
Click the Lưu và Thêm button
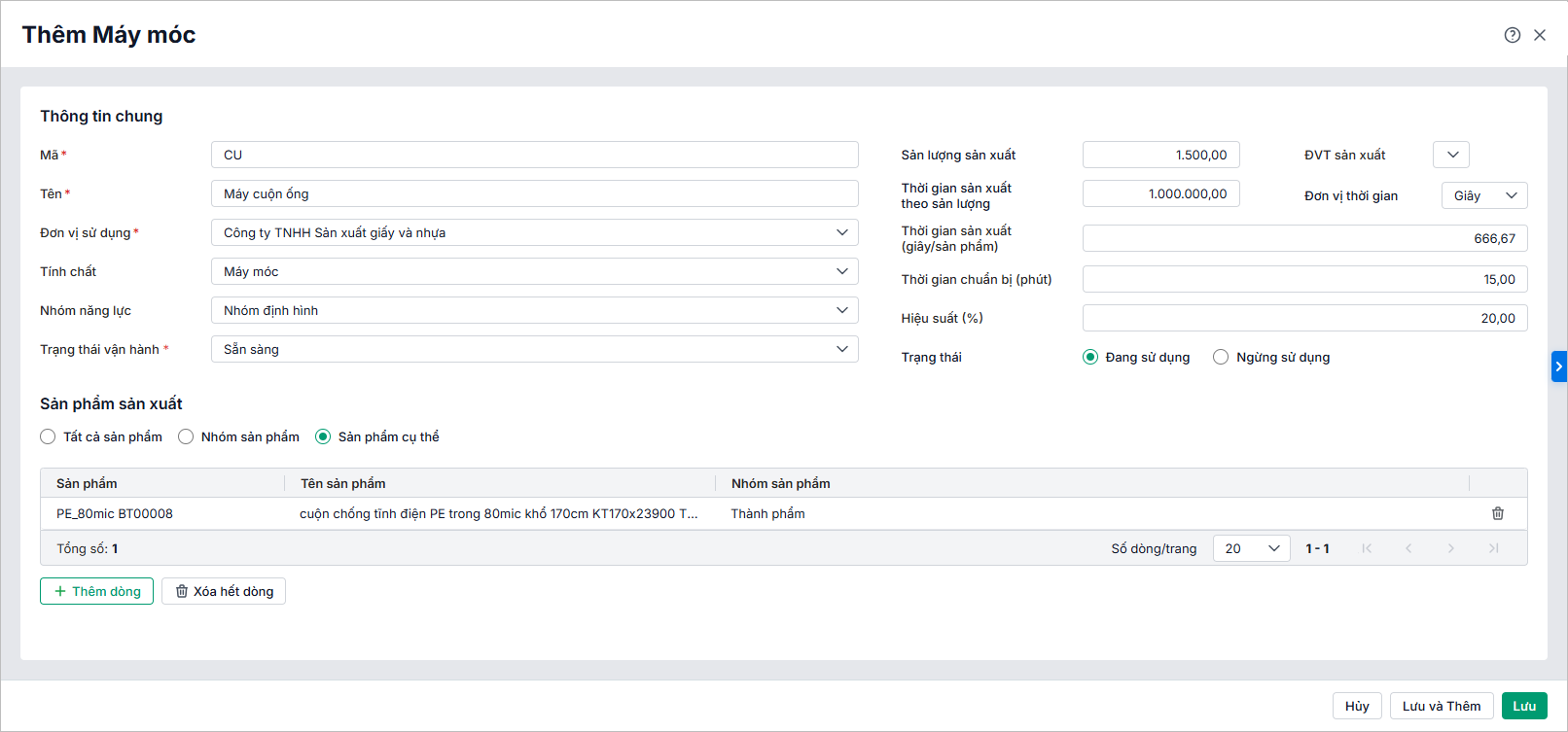(1441, 706)
